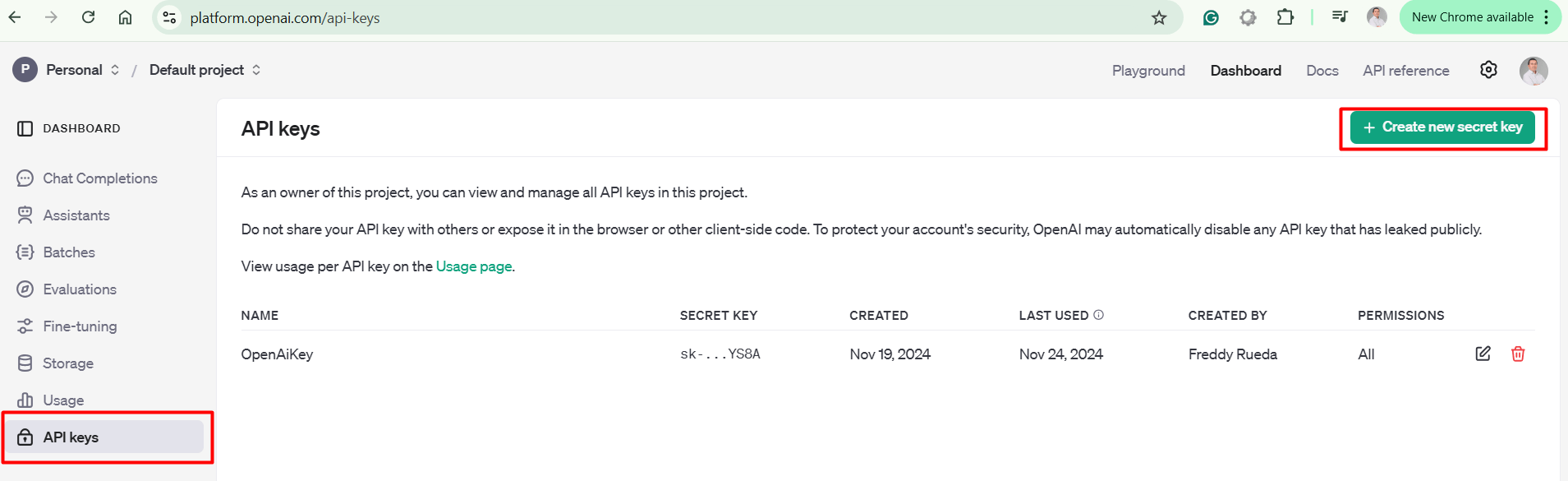This screenshot has height=481, width=1568.
Task: Bookmark this page with the star
Action: [x=1159, y=17]
